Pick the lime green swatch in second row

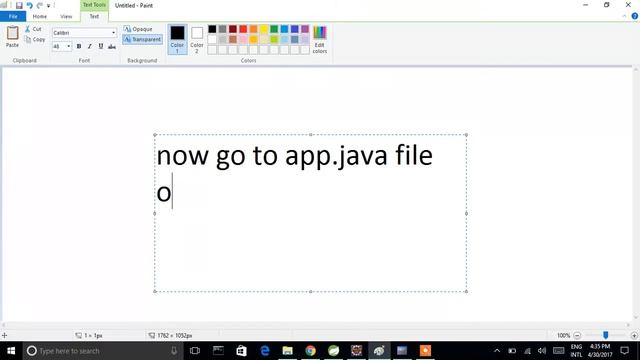[274, 40]
